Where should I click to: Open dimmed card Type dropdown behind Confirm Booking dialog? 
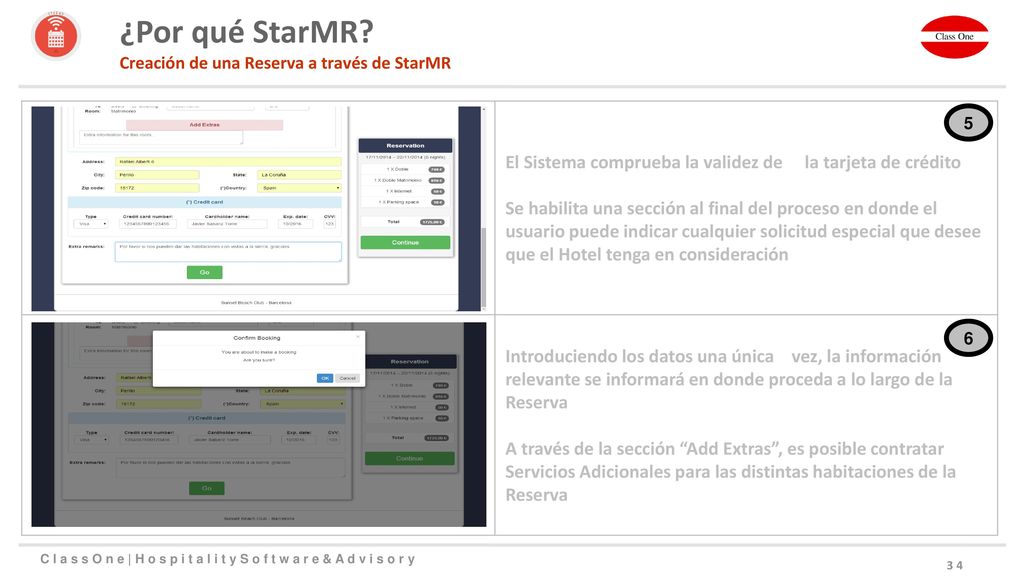92,440
